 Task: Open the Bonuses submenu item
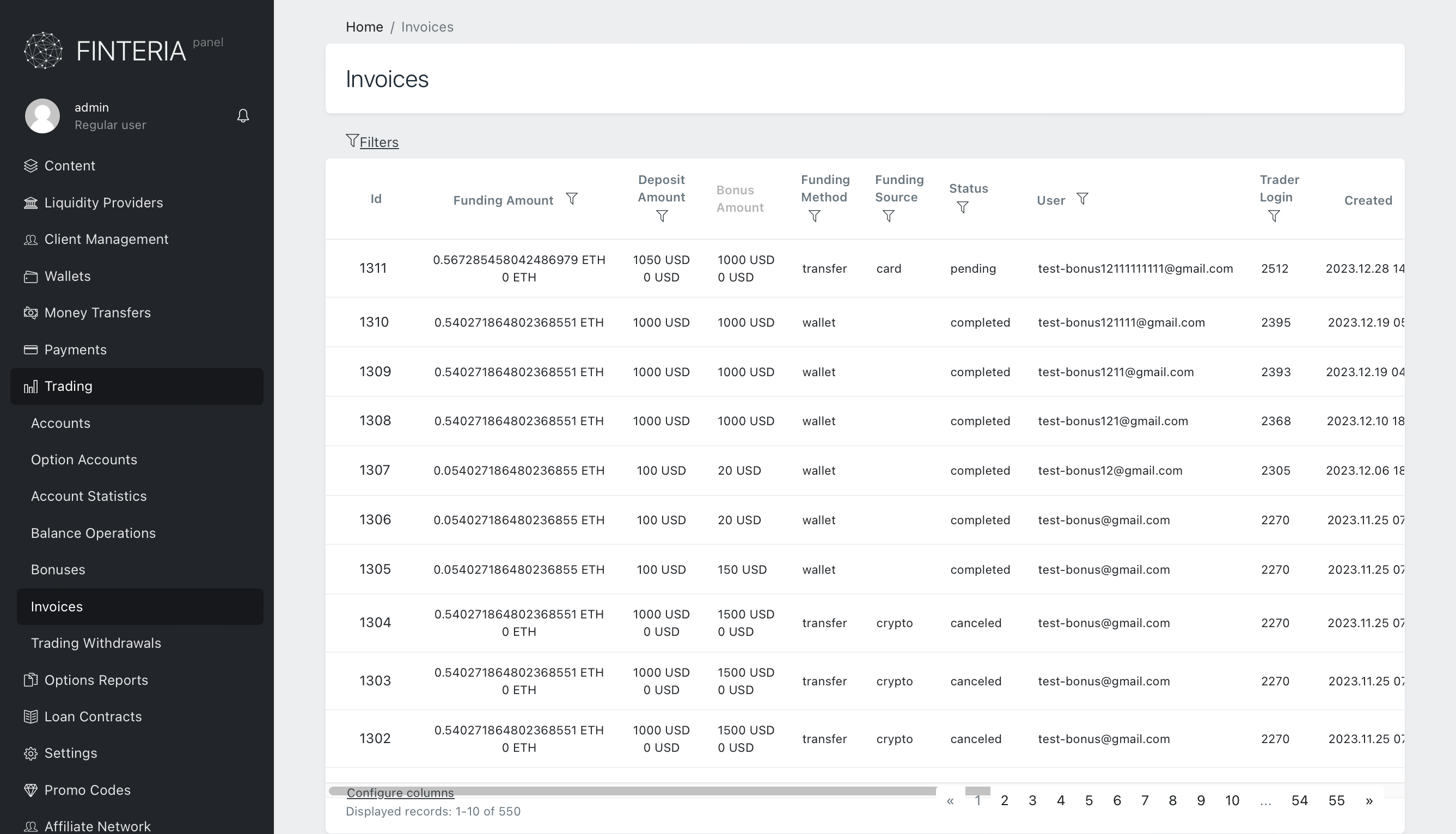[x=58, y=569]
